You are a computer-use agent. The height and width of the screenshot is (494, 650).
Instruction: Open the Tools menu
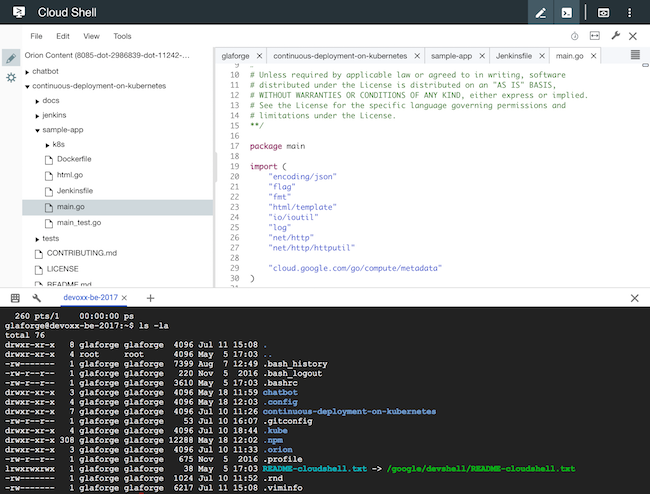(x=122, y=36)
